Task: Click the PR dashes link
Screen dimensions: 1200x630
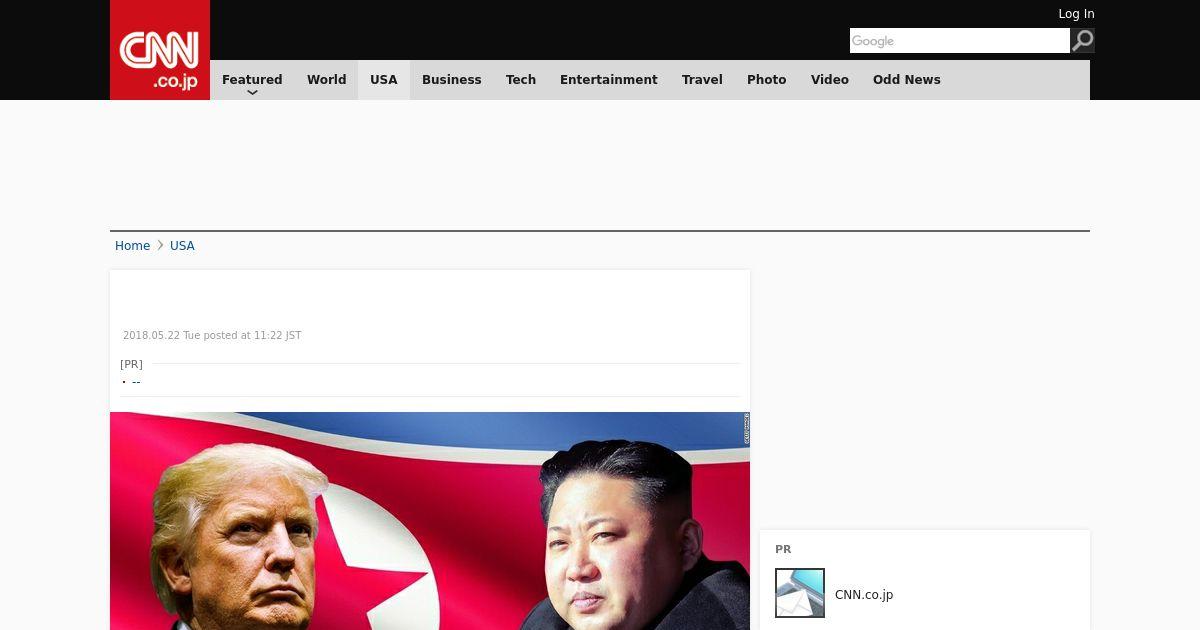Action: pos(136,381)
